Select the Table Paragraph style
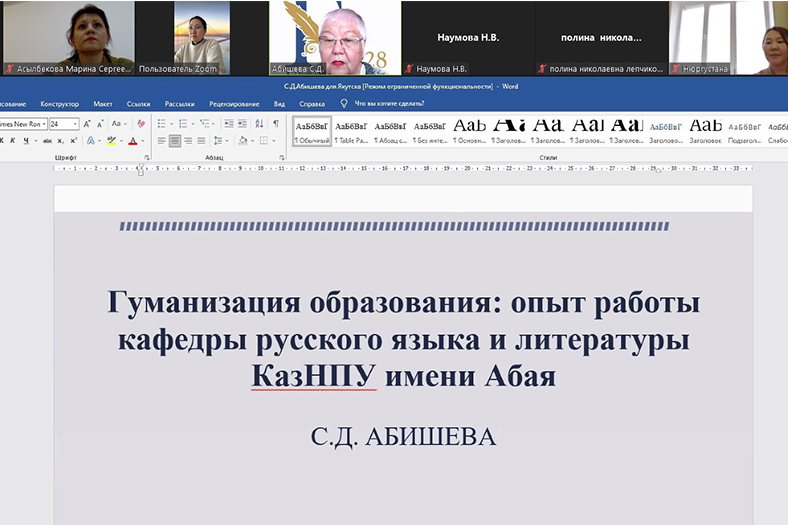Image resolution: width=788 pixels, height=525 pixels. coord(351,131)
